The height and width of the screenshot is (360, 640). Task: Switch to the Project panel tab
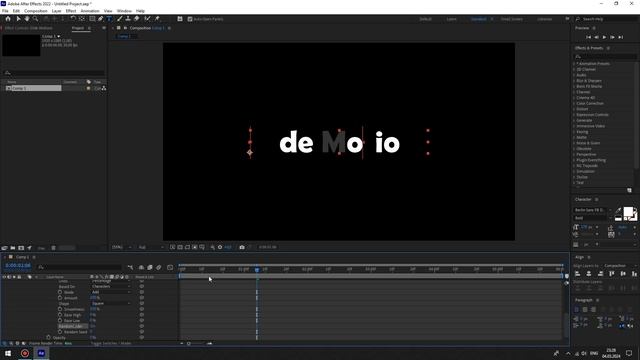click(x=78, y=28)
